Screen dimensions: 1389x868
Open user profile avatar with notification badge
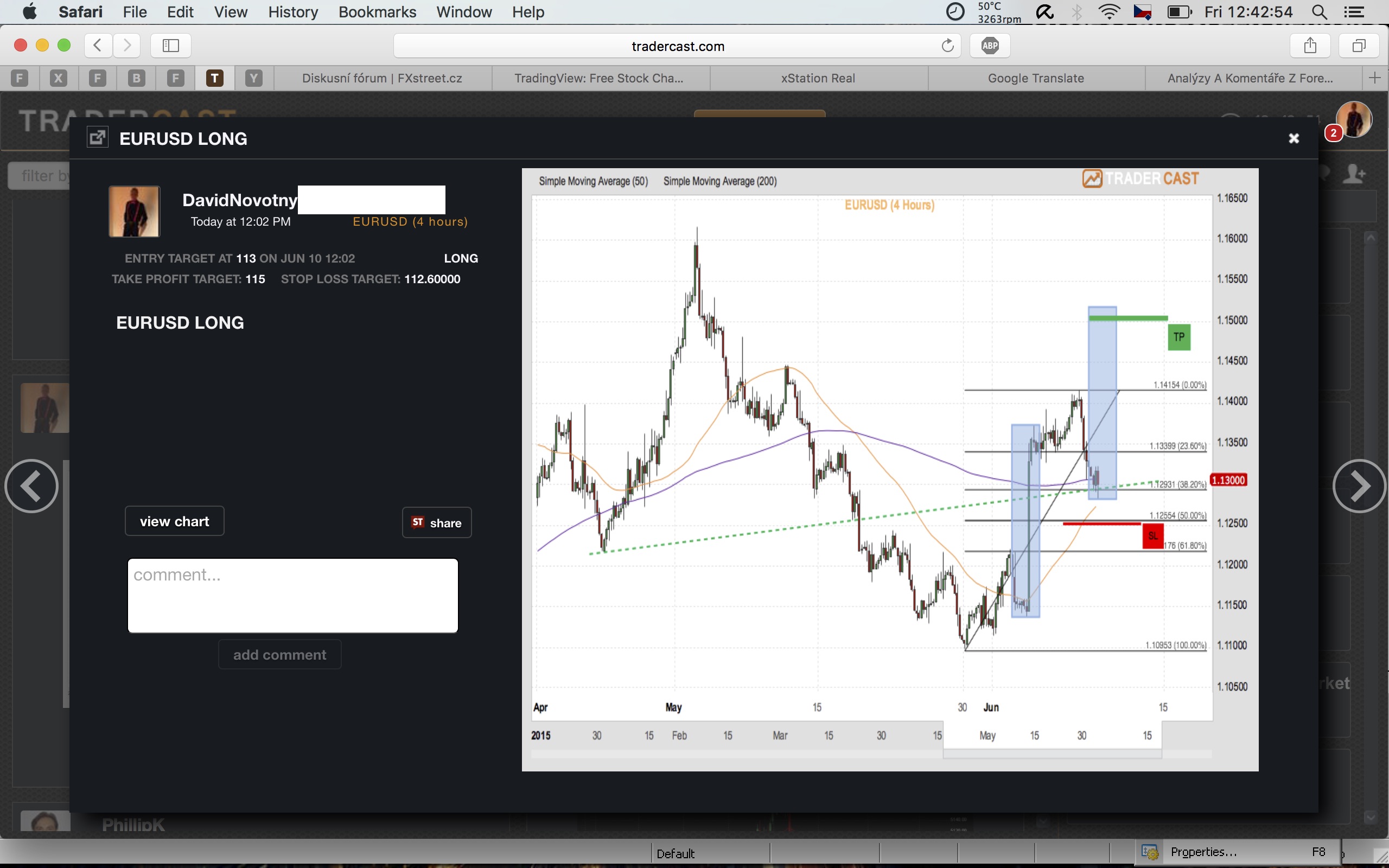pyautogui.click(x=1355, y=119)
